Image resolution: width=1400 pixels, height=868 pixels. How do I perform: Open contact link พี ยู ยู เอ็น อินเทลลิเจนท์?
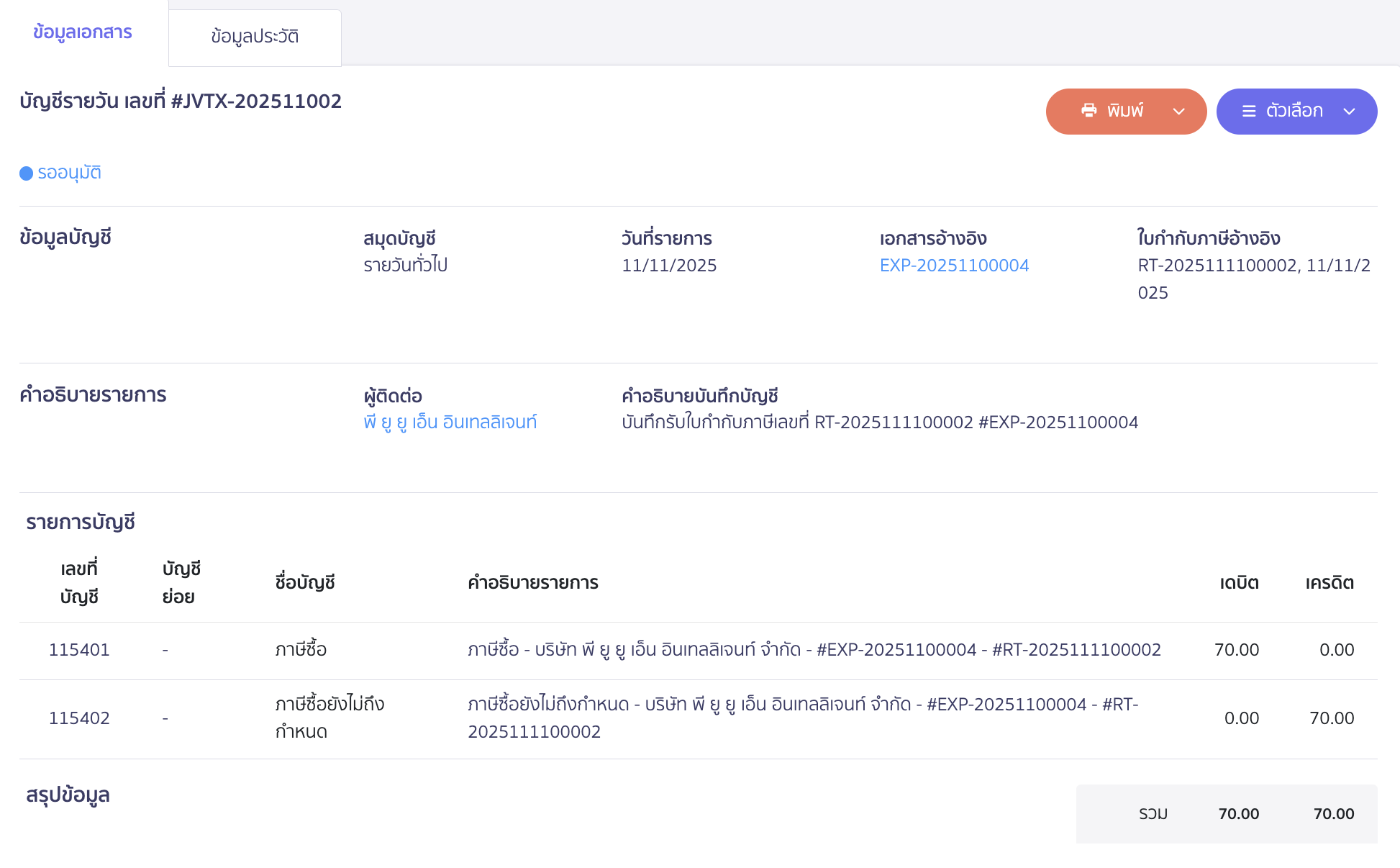[450, 422]
